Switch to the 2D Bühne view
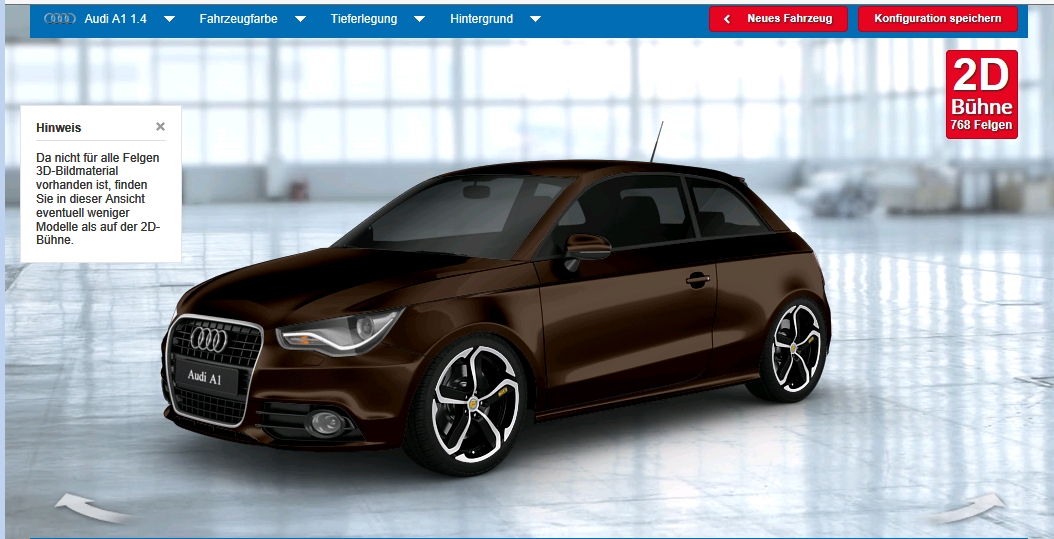This screenshot has width=1054, height=539. [x=981, y=95]
